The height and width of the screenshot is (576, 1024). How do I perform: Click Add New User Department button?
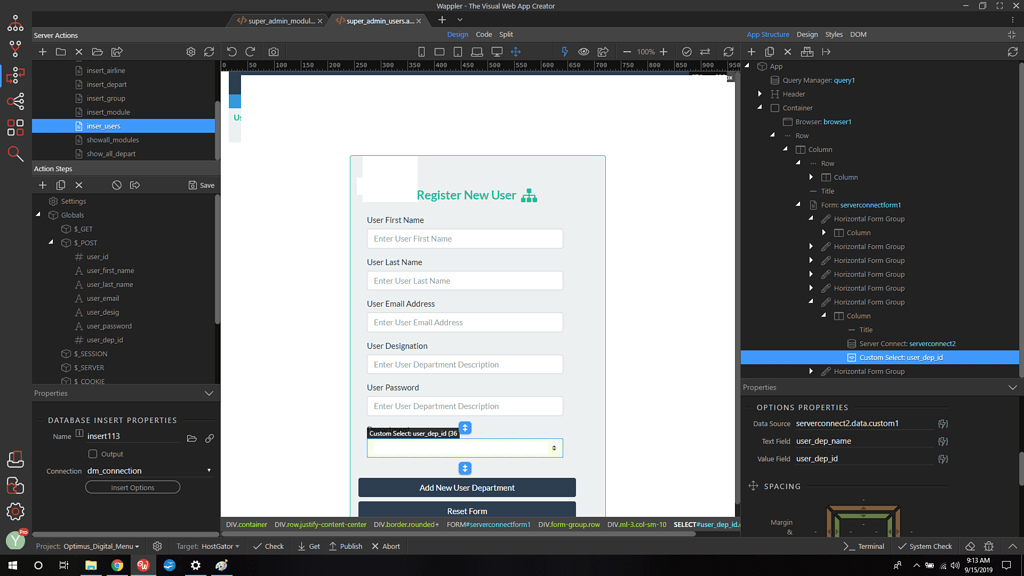(467, 488)
